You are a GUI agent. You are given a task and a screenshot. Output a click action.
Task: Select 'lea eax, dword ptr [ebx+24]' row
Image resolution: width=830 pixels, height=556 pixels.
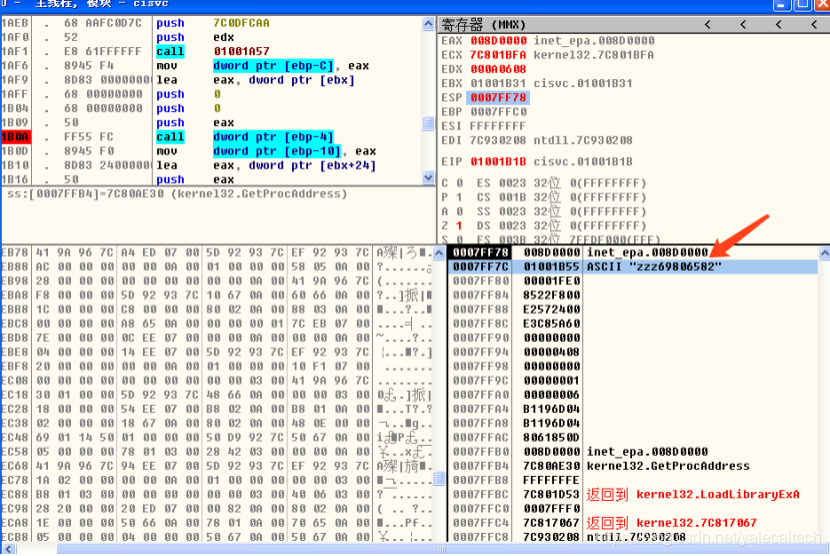(212, 165)
